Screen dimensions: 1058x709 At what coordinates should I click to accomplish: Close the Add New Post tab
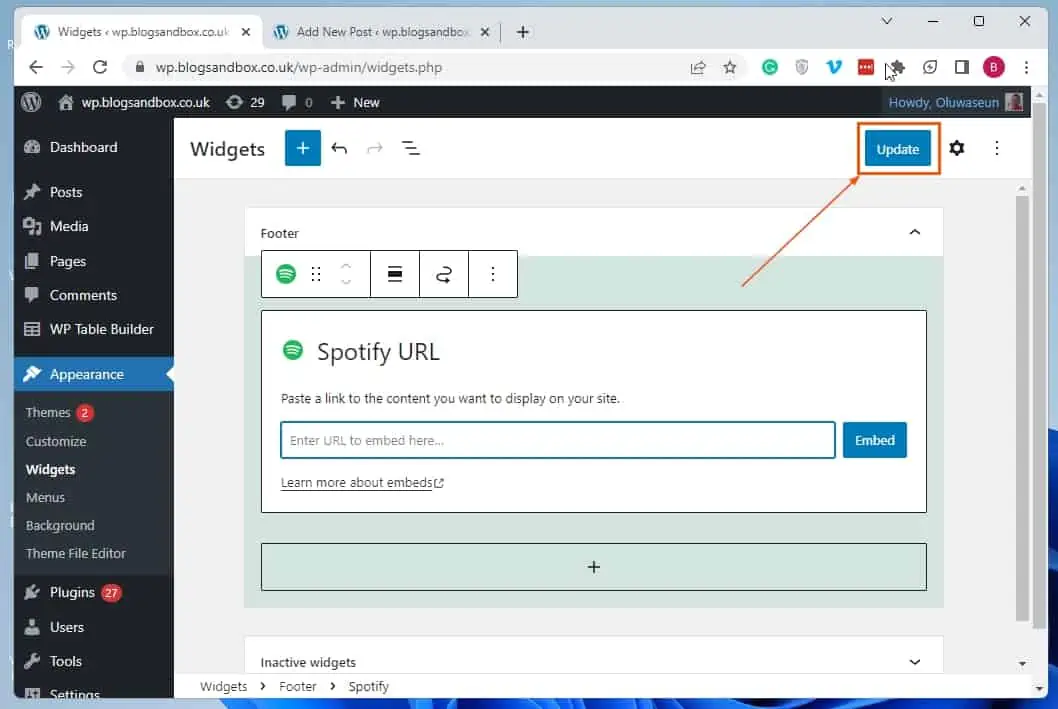484,32
